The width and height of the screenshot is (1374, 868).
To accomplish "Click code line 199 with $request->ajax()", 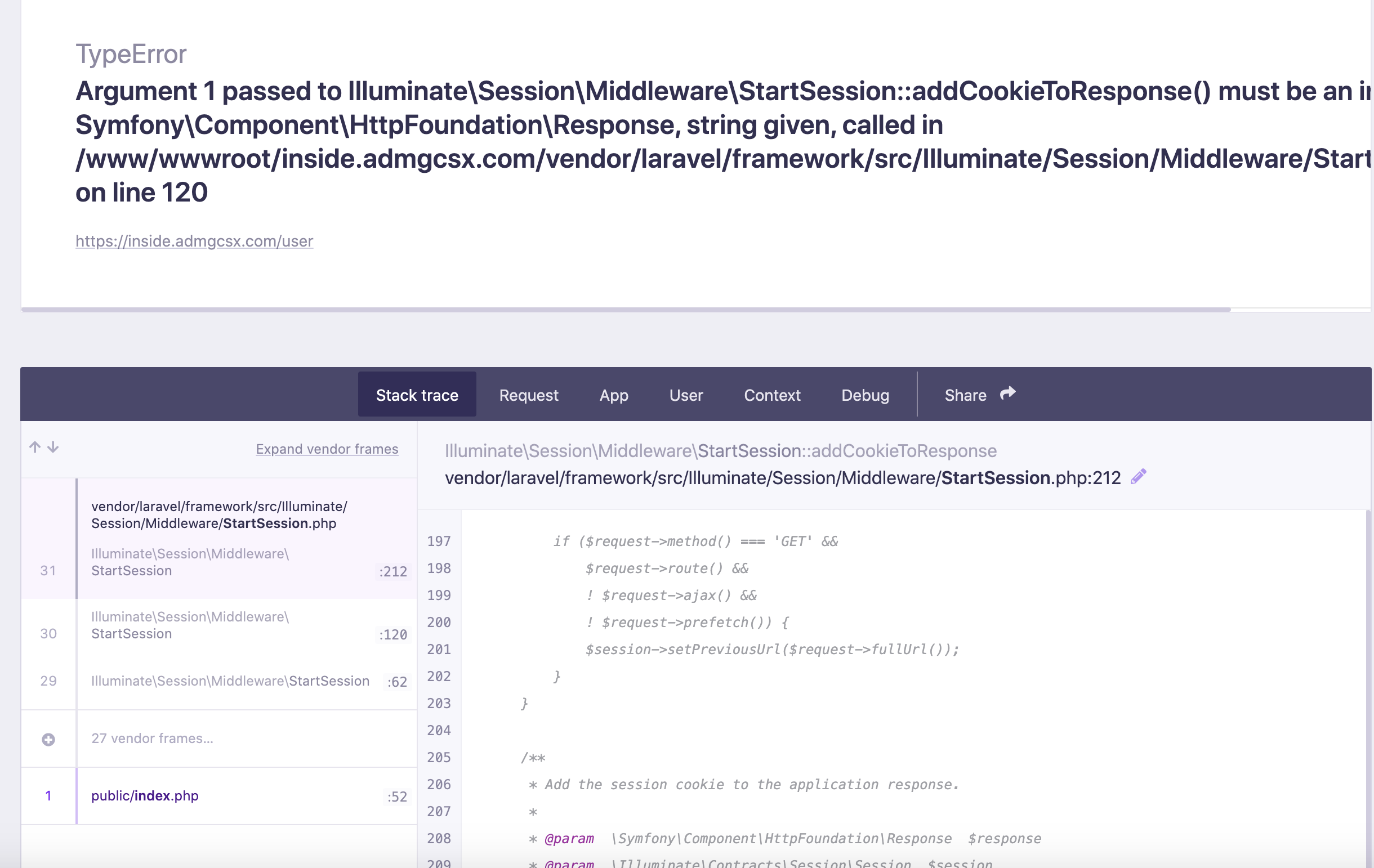I will pyautogui.click(x=671, y=596).
